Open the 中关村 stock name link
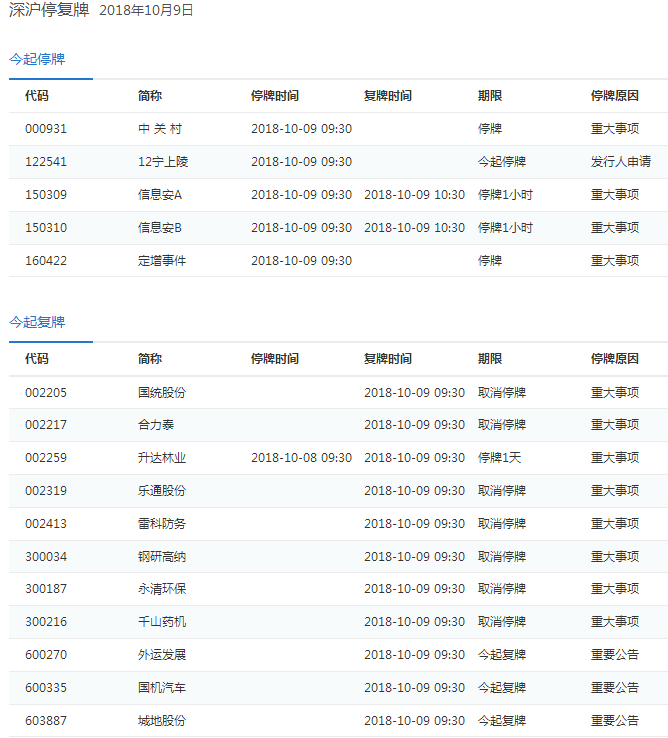This screenshot has width=668, height=738. (x=160, y=129)
